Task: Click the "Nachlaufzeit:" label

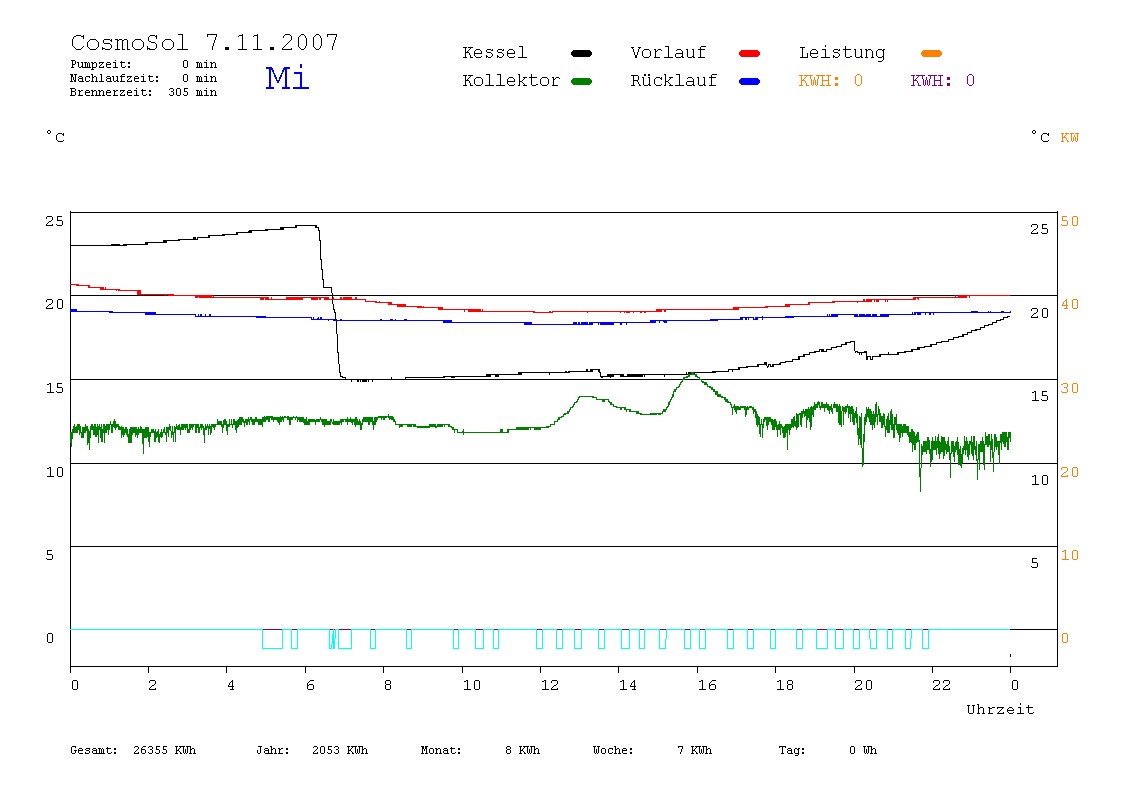Action: pos(115,78)
